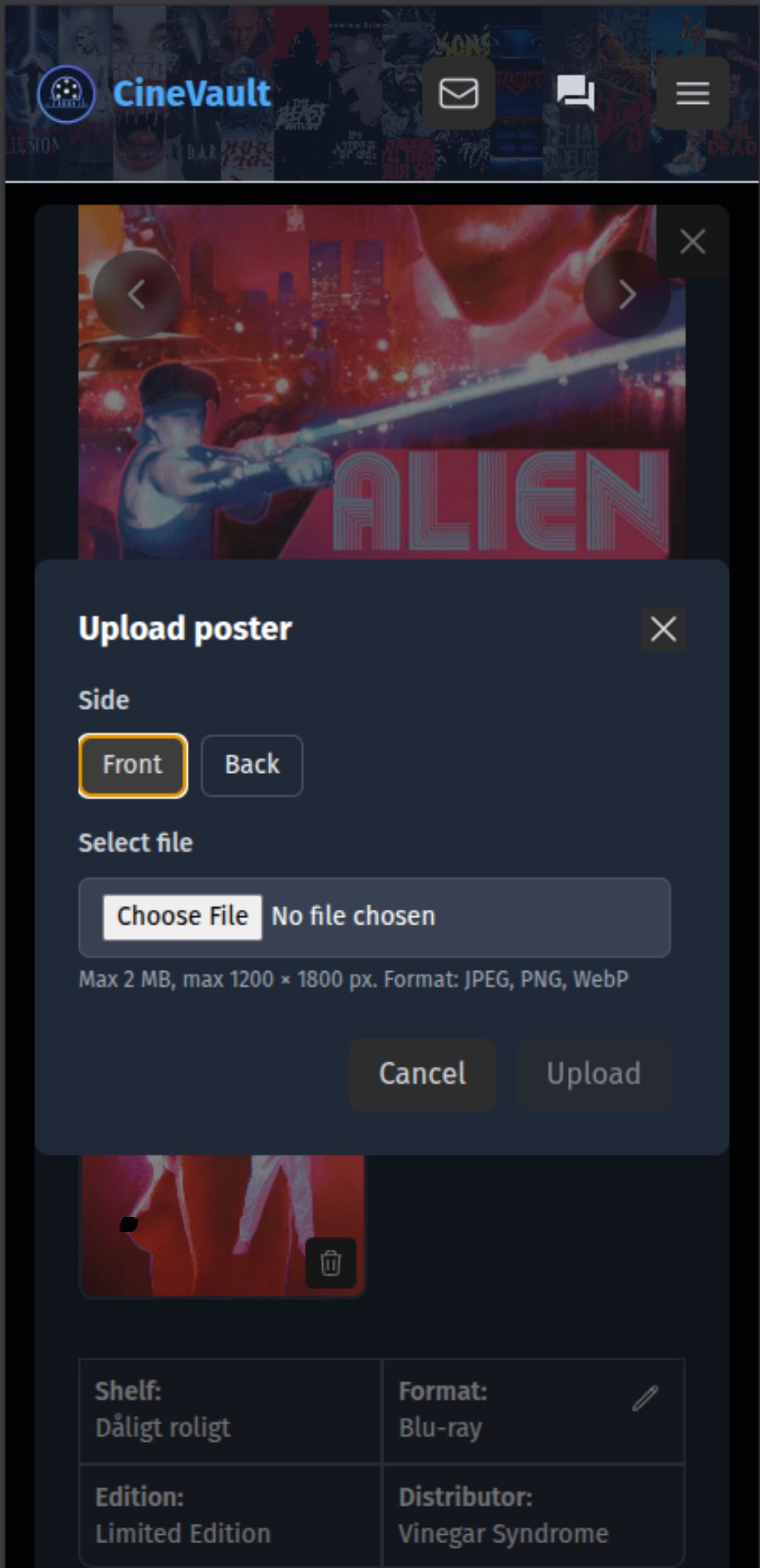Click the CineVault title link

192,94
